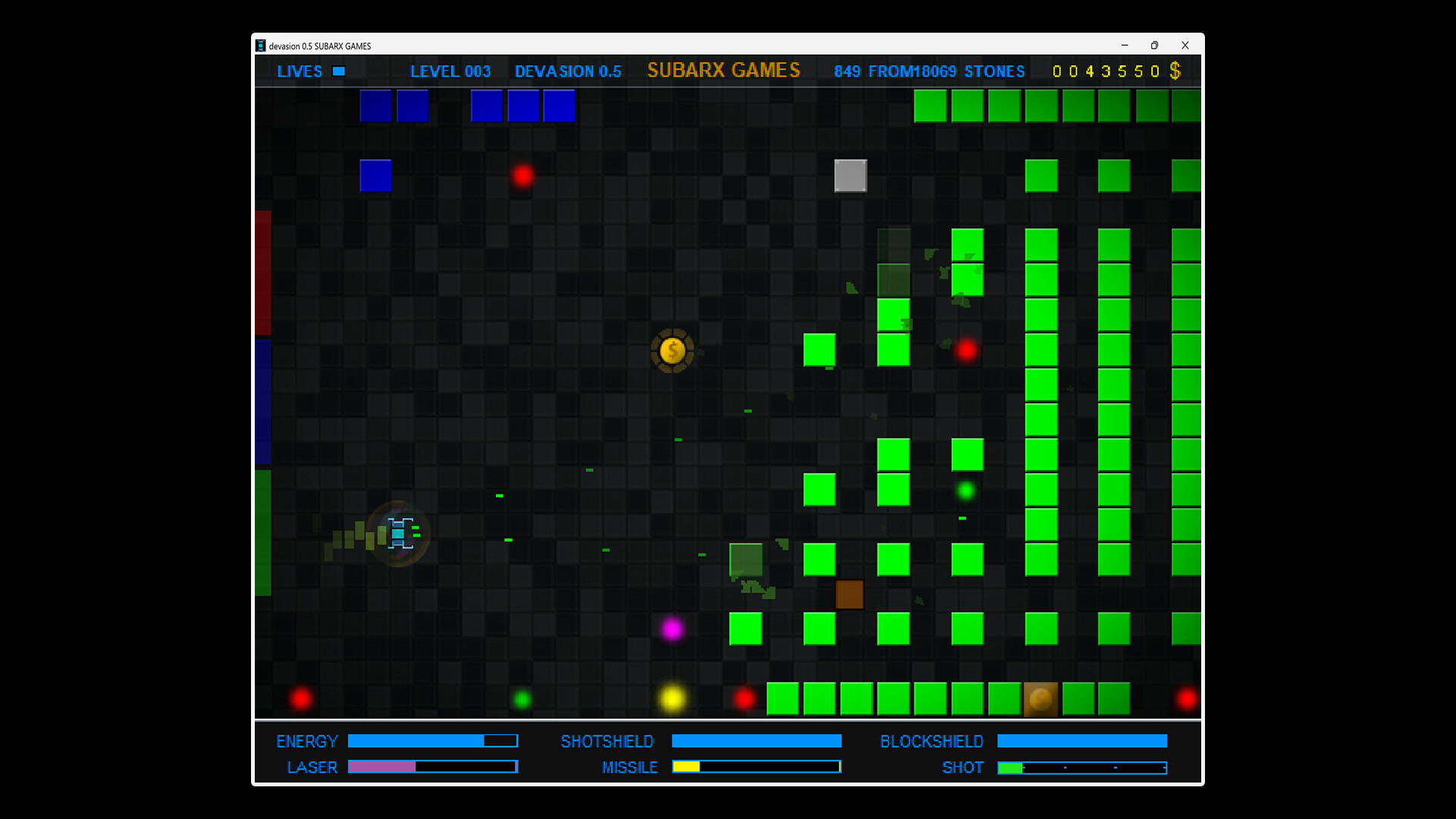Screen dimensions: 1456x819
Task: Click the SUBARX GAMES heading
Action: coord(723,70)
